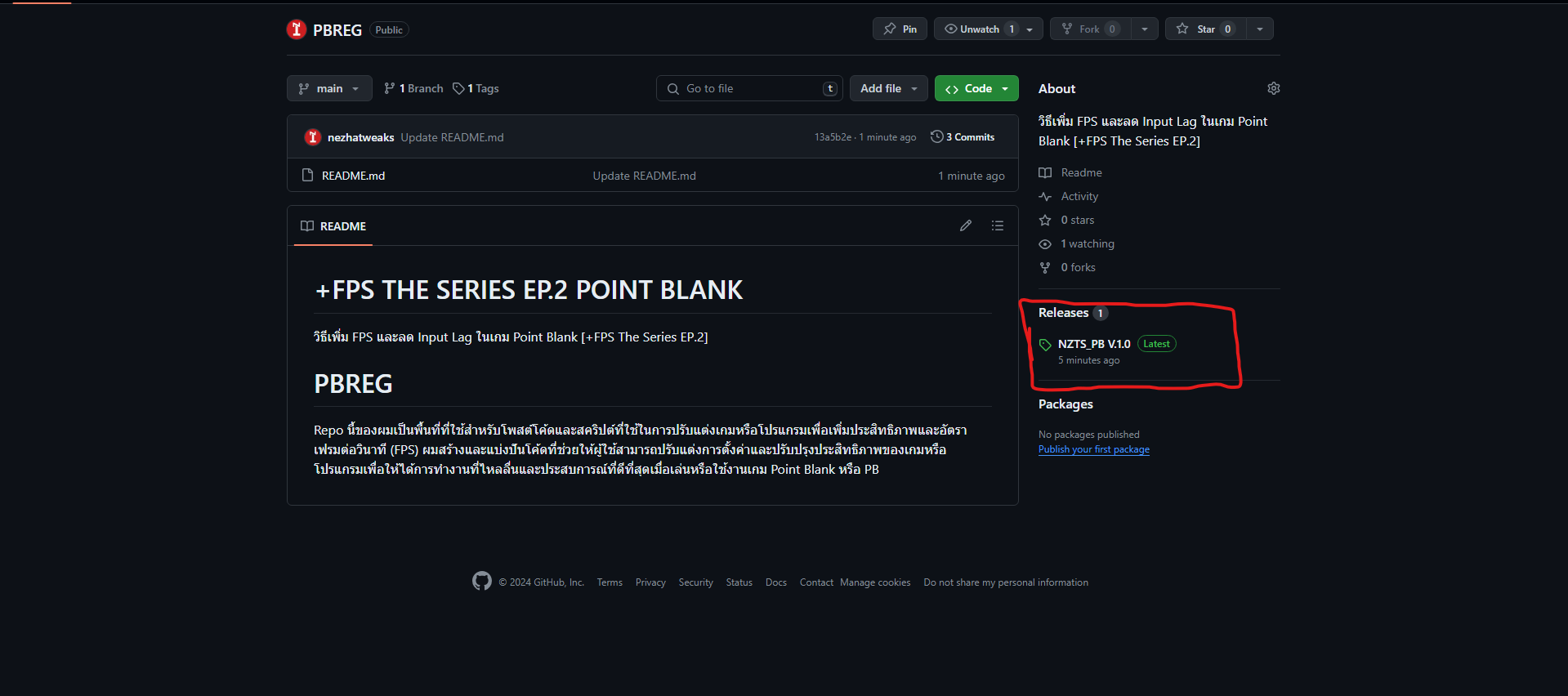Screen dimensions: 1568x696
Task: Open the README.md file
Action: [x=353, y=176]
